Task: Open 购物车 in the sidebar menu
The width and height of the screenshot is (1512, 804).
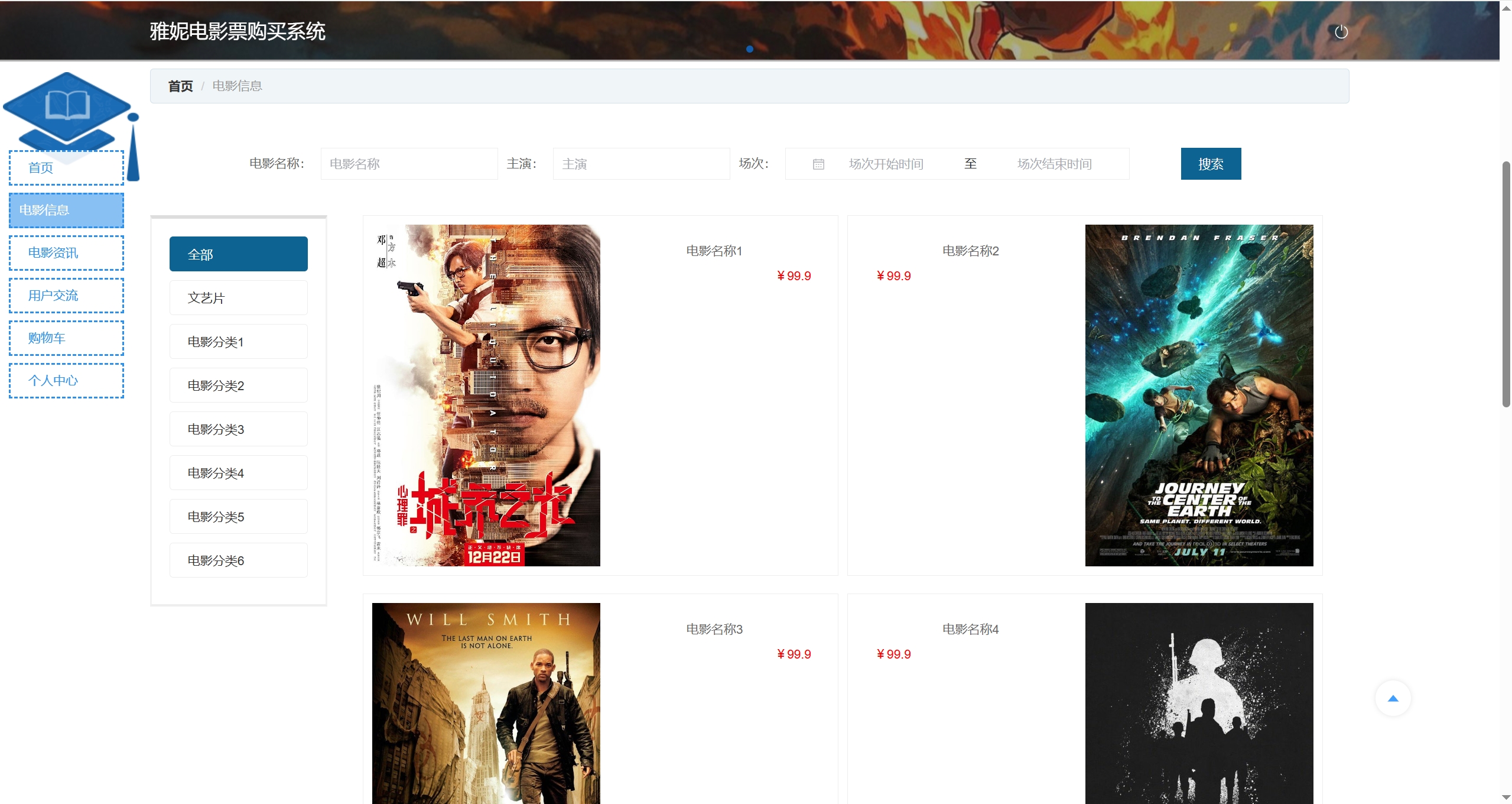Action: pos(66,338)
